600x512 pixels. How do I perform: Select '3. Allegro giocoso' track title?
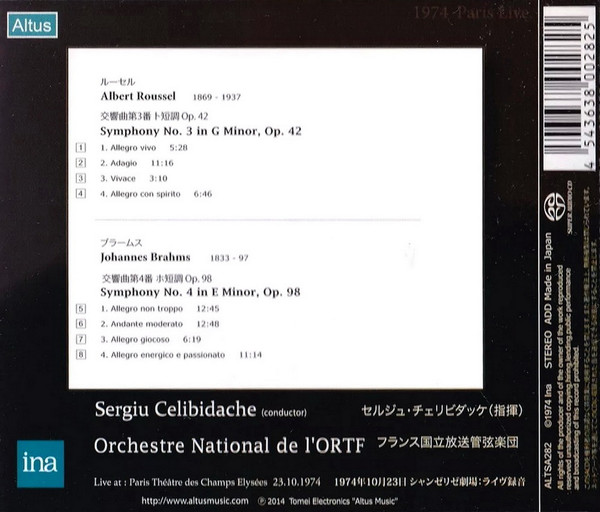(135, 339)
